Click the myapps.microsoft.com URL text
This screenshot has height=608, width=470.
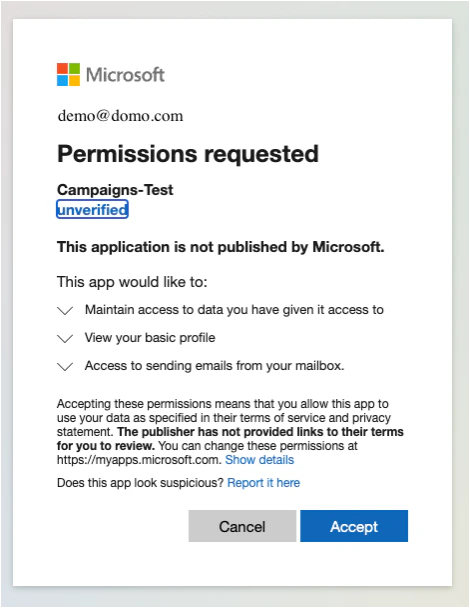pos(139,460)
